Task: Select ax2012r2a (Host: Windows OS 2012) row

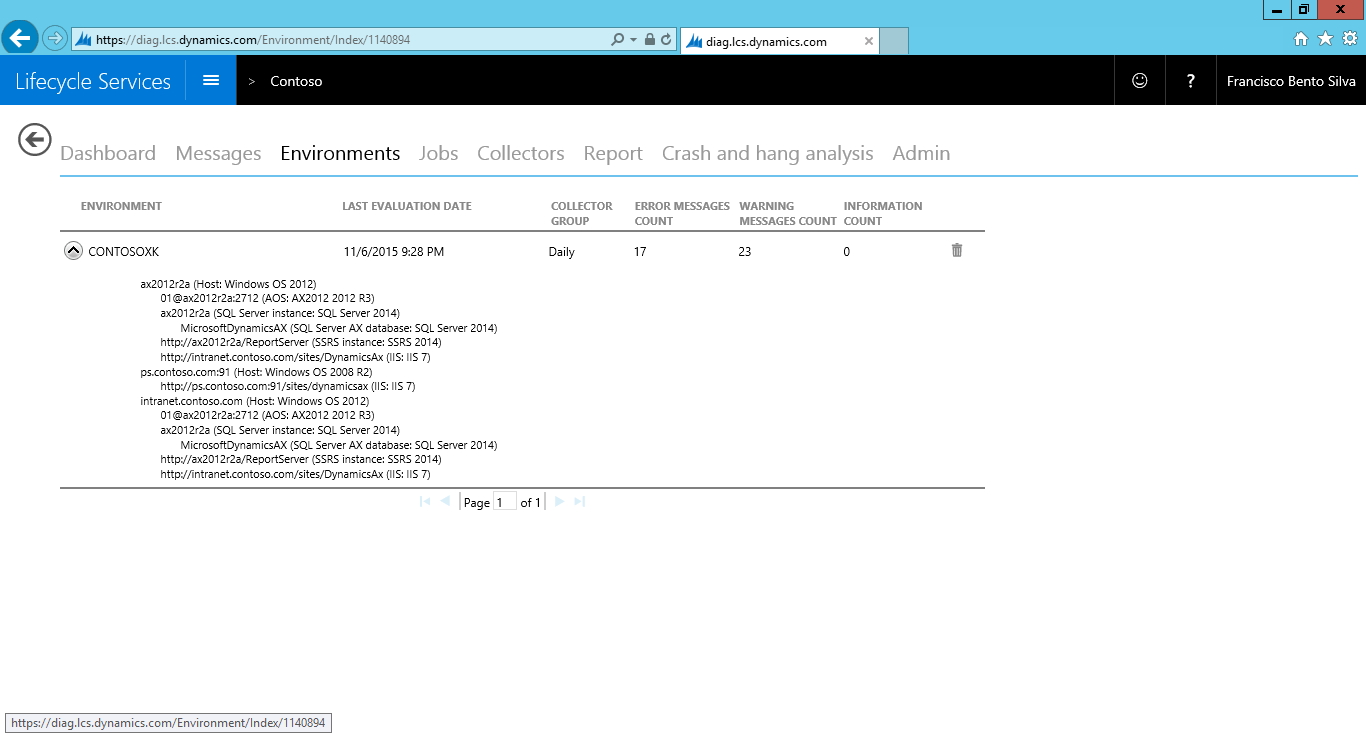Action: click(x=228, y=285)
